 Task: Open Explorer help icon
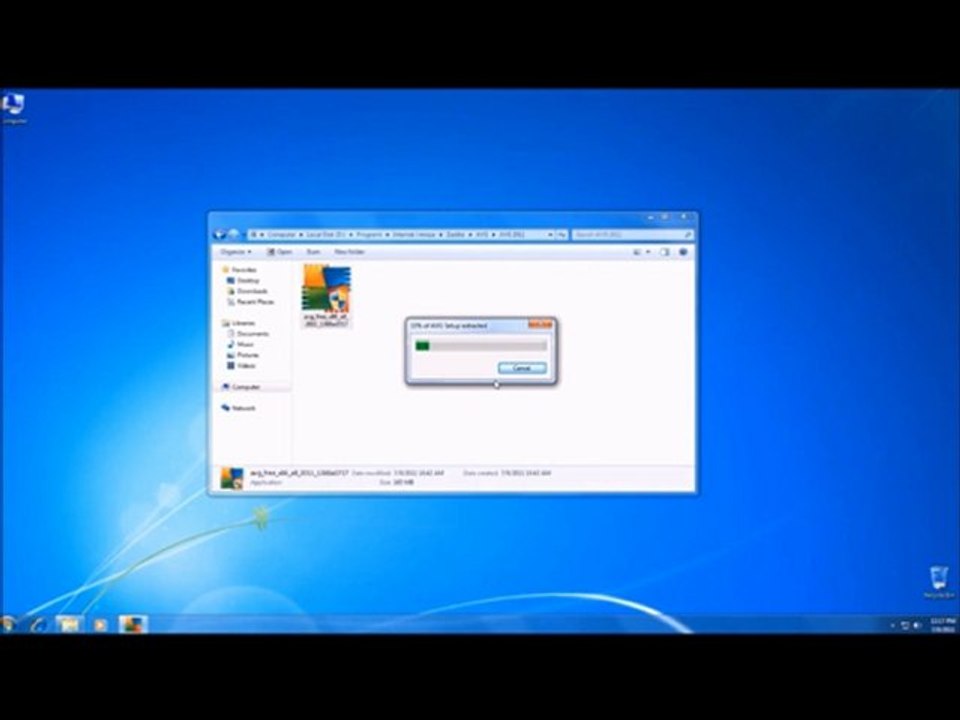point(683,252)
